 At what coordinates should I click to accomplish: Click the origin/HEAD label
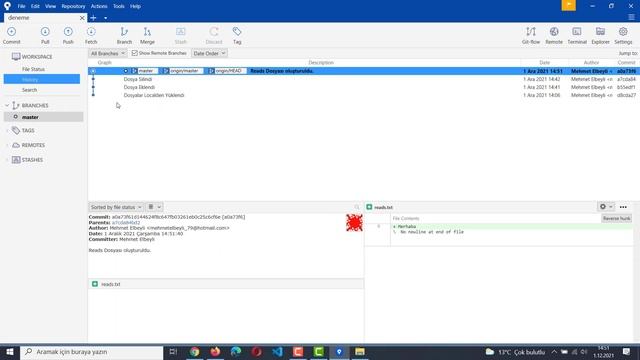point(228,71)
